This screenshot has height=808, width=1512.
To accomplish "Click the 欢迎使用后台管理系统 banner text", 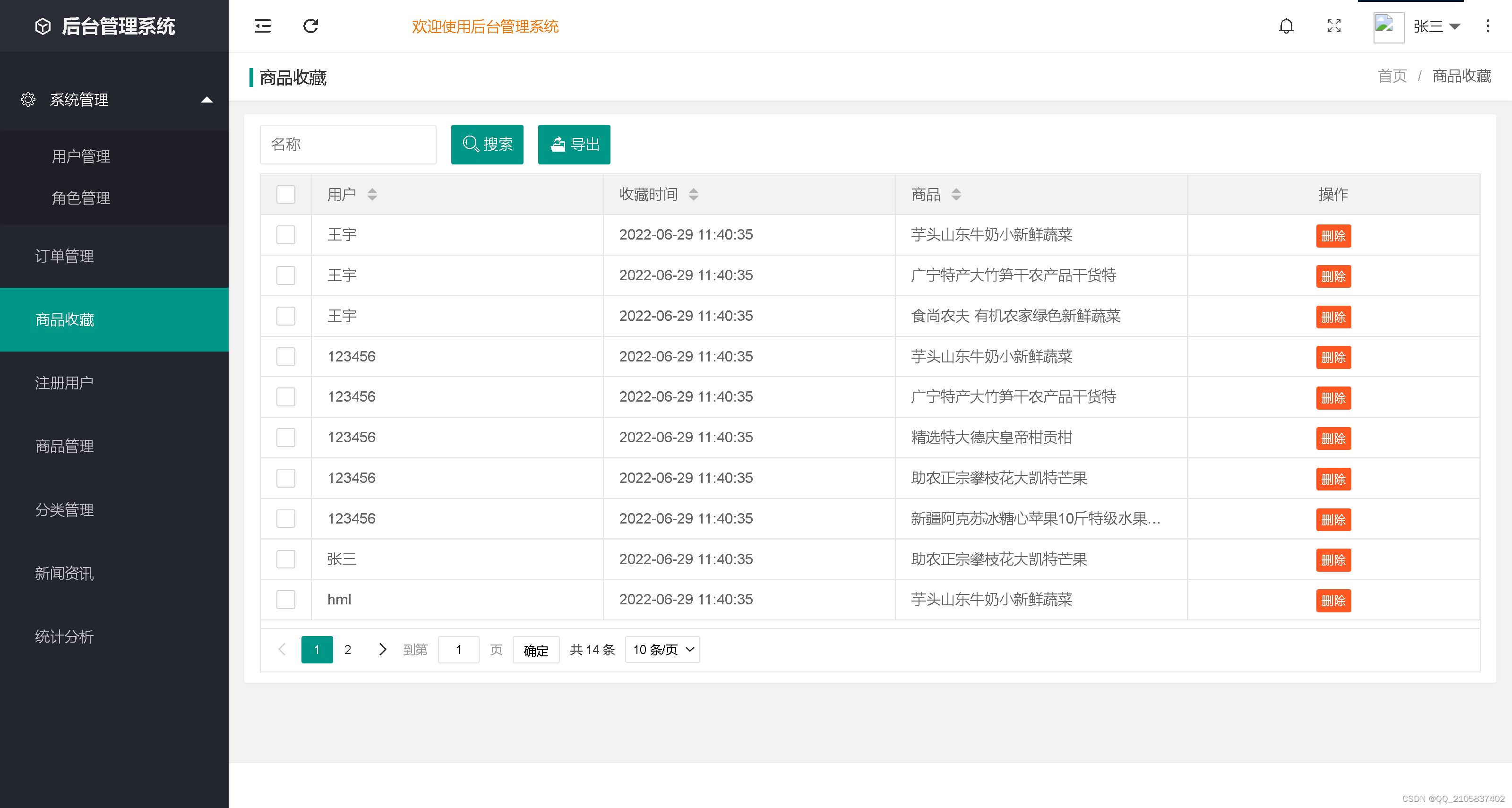I will tap(485, 26).
